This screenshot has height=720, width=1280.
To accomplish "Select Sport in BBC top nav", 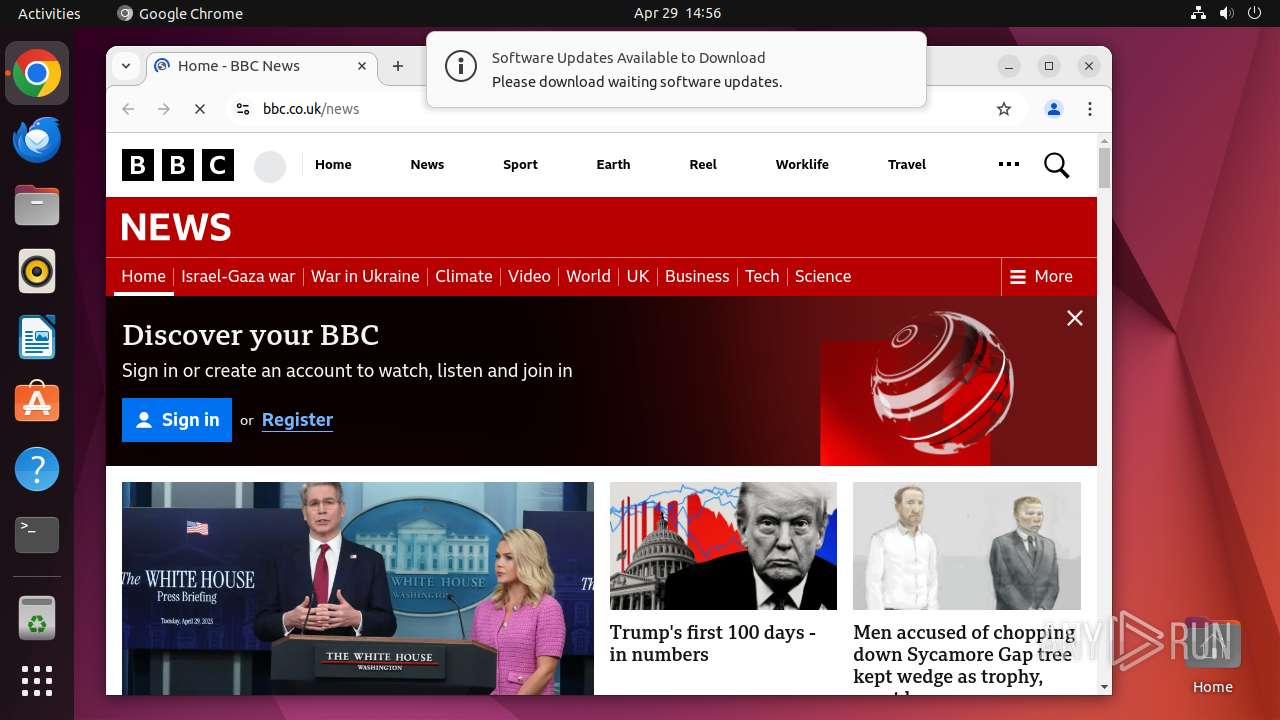I will pos(520,165).
